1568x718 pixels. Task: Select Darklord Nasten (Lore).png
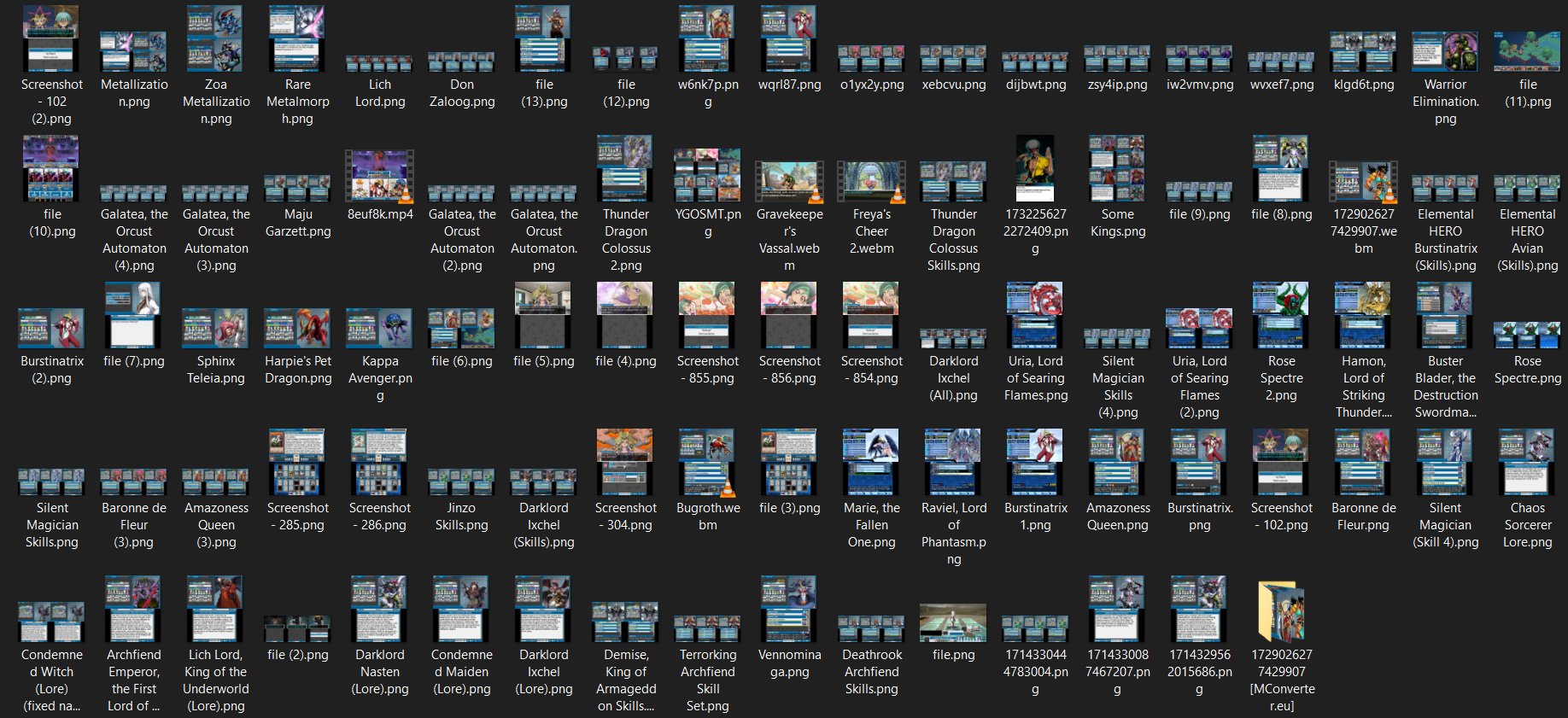coord(379,609)
